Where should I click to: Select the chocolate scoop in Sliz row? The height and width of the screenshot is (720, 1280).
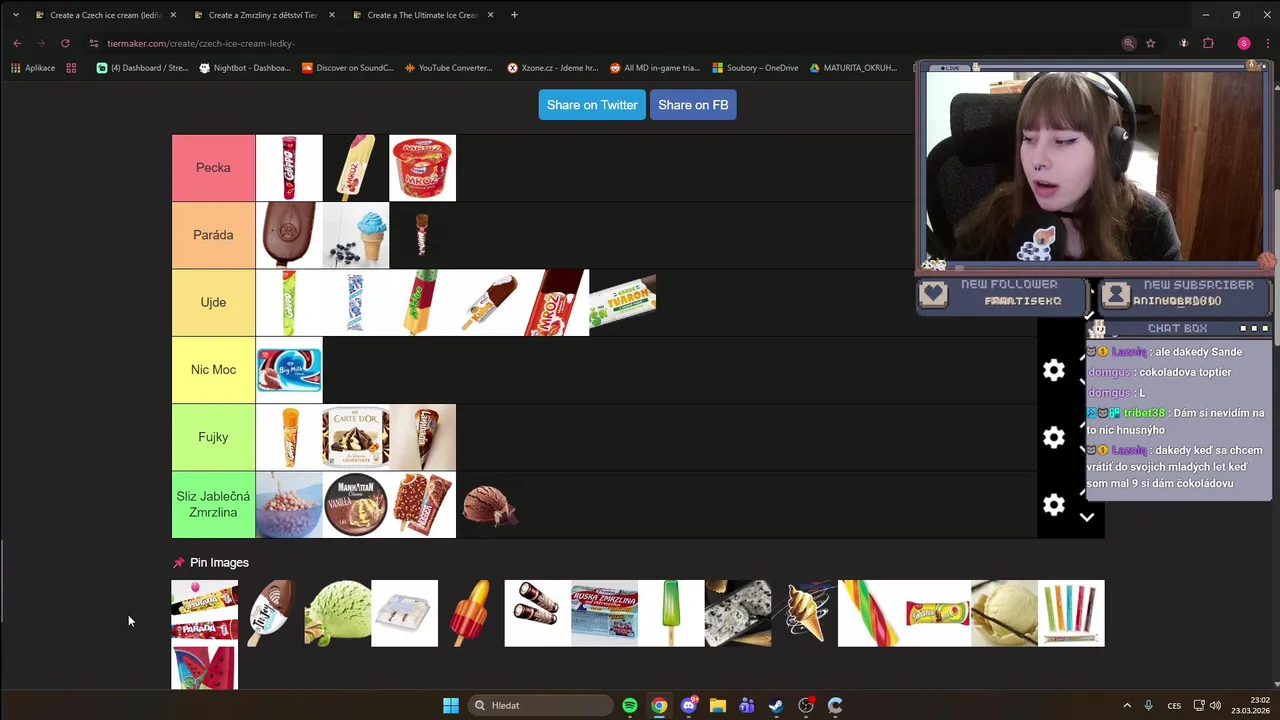(x=489, y=504)
